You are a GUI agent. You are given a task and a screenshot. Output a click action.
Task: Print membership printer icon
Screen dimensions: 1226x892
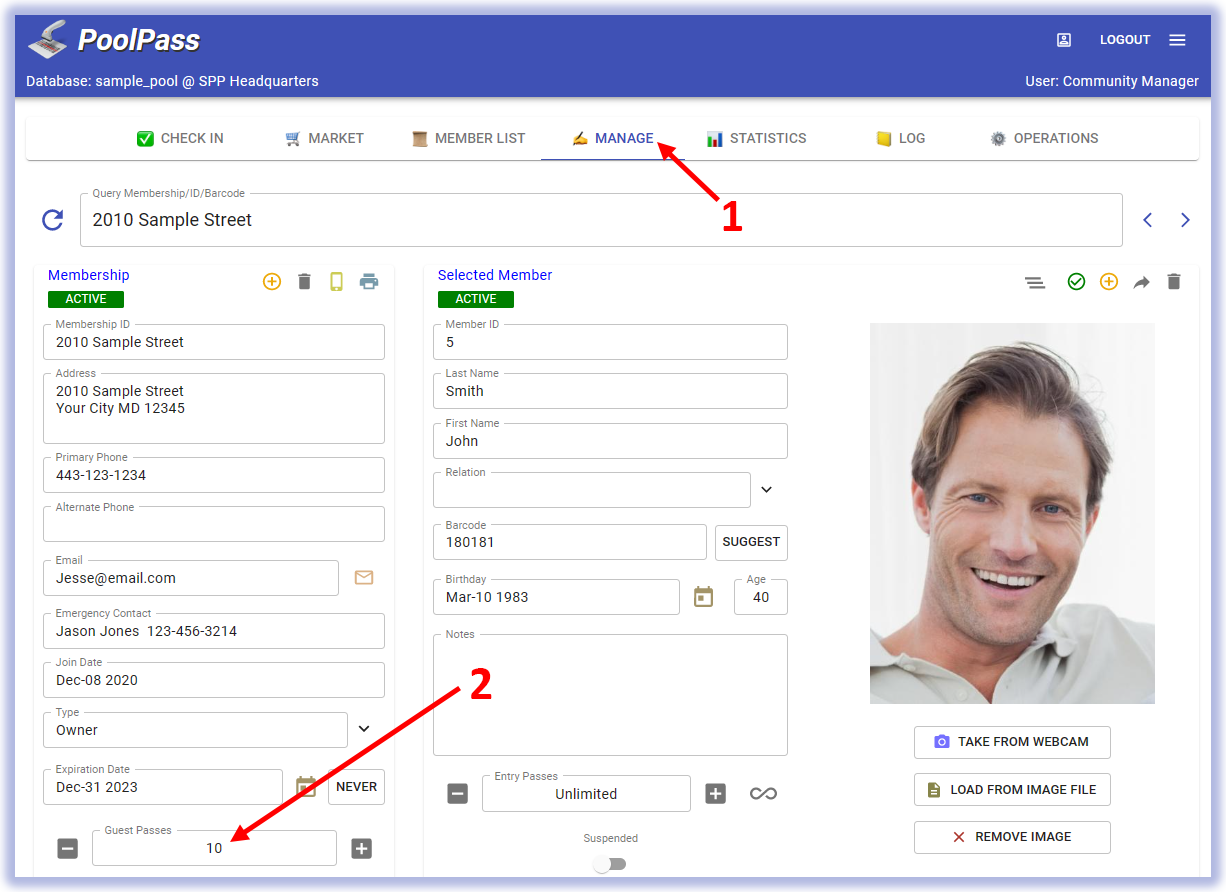click(x=369, y=282)
